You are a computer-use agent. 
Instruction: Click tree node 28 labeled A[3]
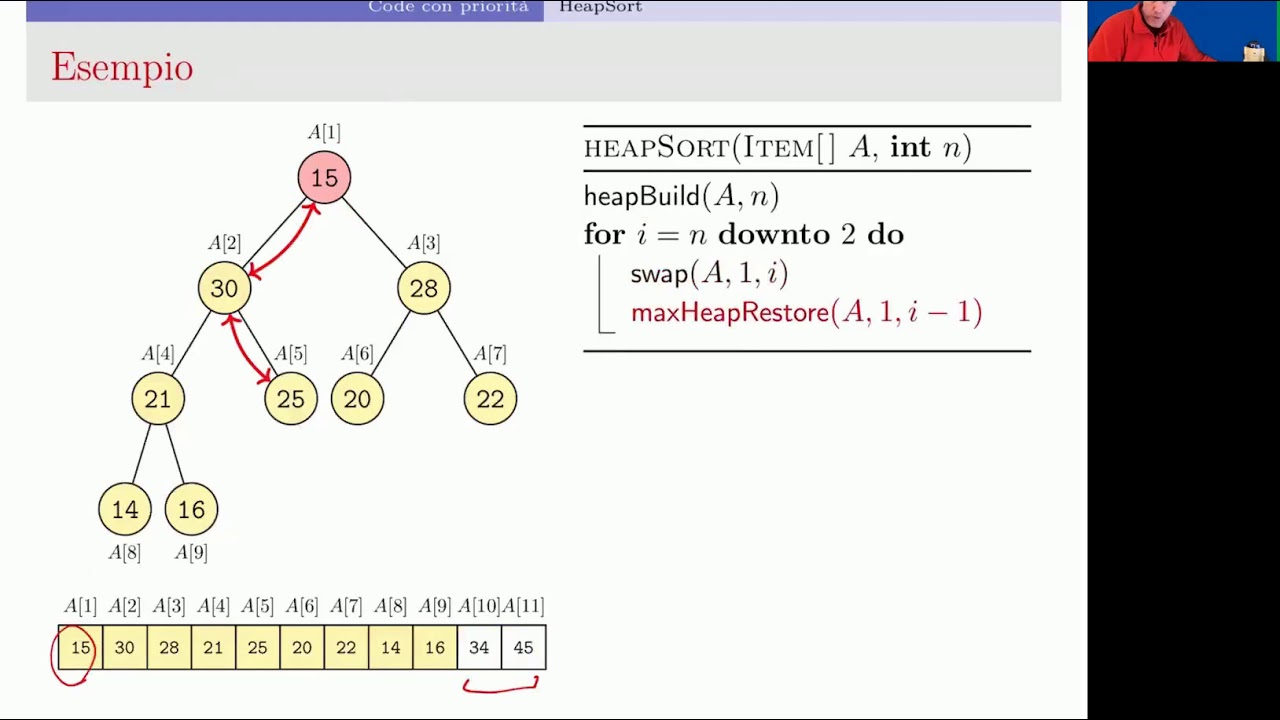coord(423,289)
